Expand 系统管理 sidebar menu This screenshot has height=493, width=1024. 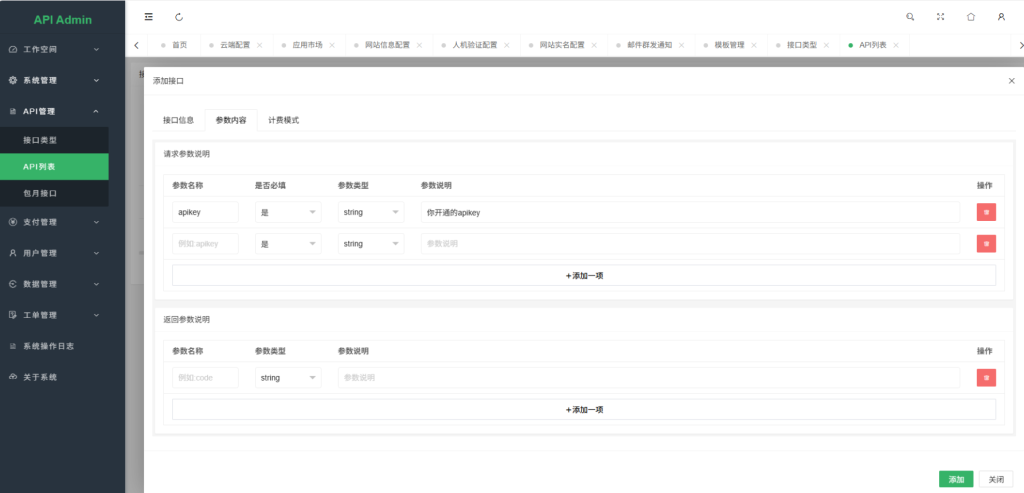(54, 80)
